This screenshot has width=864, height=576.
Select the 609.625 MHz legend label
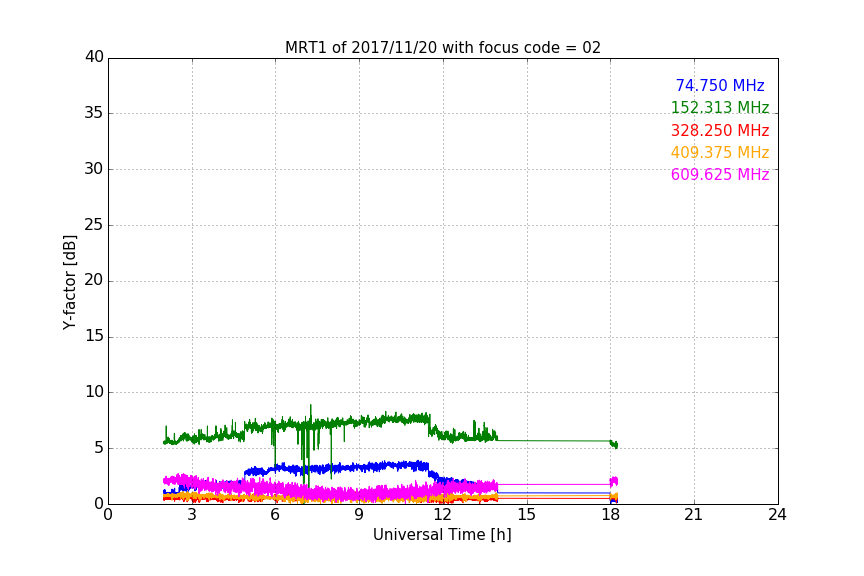pos(720,175)
